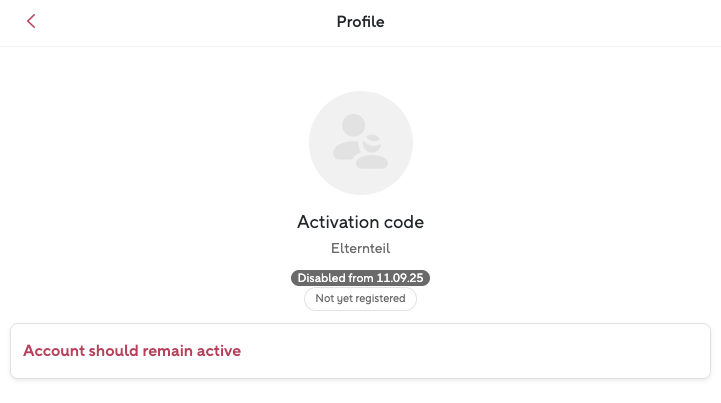Click the Activation code name heading
The width and height of the screenshot is (721, 403).
click(x=360, y=222)
